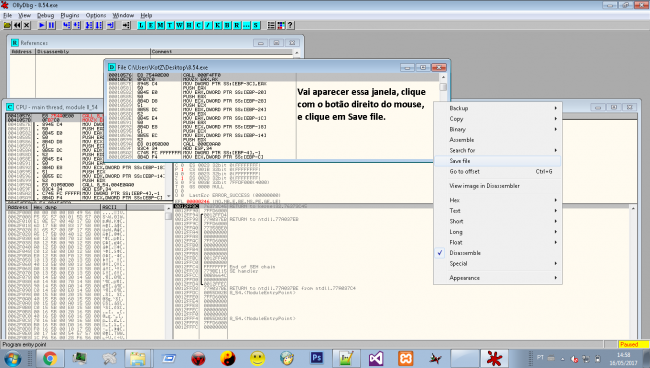Open the Debug menu

pos(45,15)
